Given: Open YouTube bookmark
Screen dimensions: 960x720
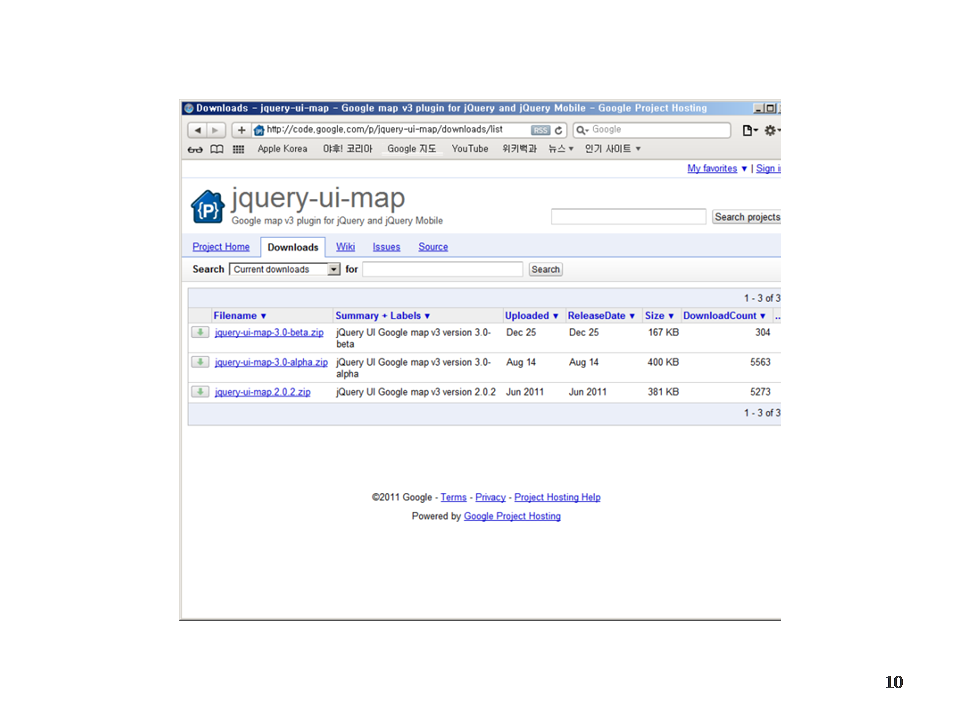Looking at the screenshot, I should pos(470,149).
